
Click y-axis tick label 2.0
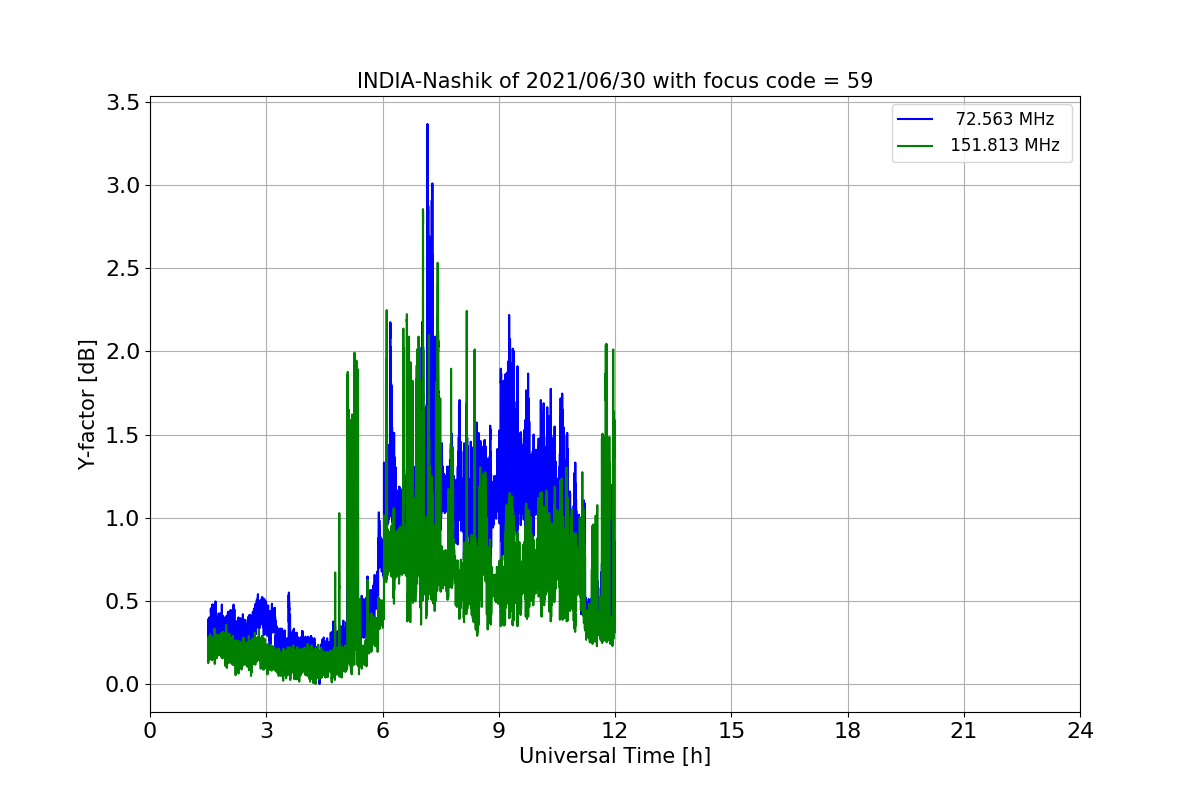[x=123, y=352]
